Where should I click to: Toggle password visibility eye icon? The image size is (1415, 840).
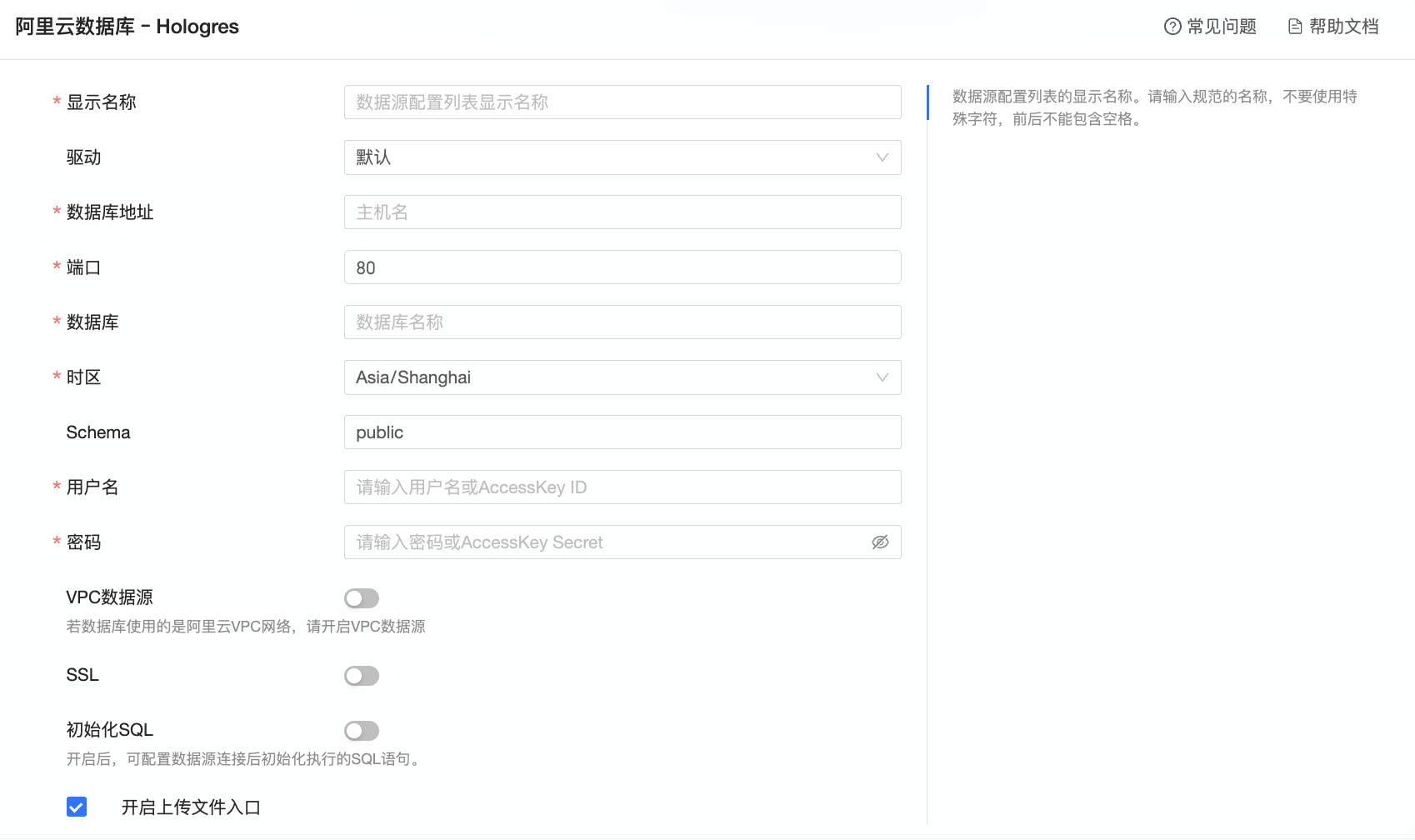pos(880,542)
